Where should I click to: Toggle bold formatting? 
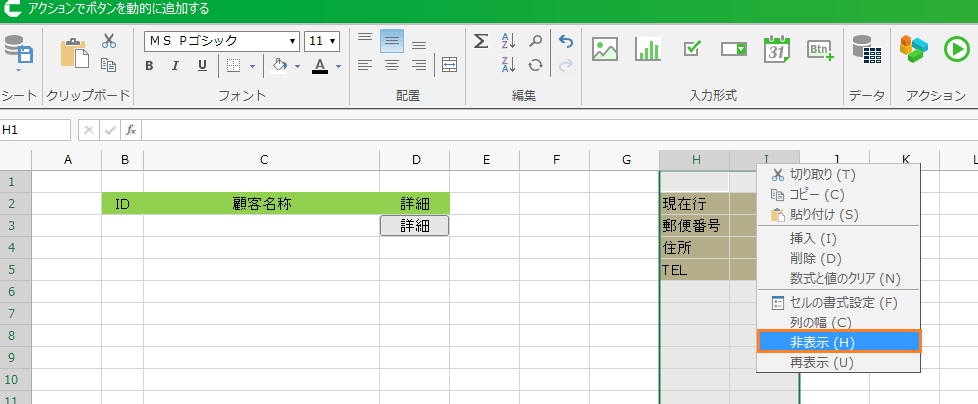coord(149,66)
